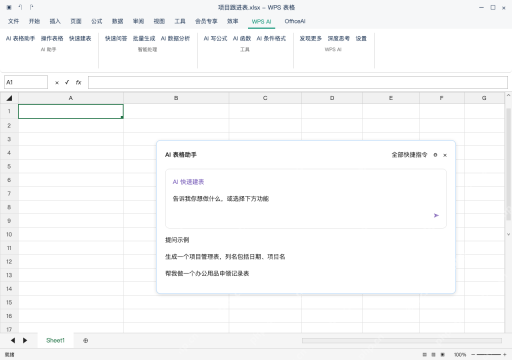
Task: Click AI 函数 in the ribbon
Action: click(242, 39)
